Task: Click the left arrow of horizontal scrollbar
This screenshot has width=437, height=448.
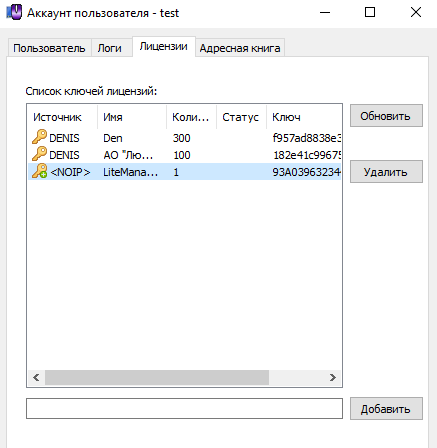Action: 36,377
